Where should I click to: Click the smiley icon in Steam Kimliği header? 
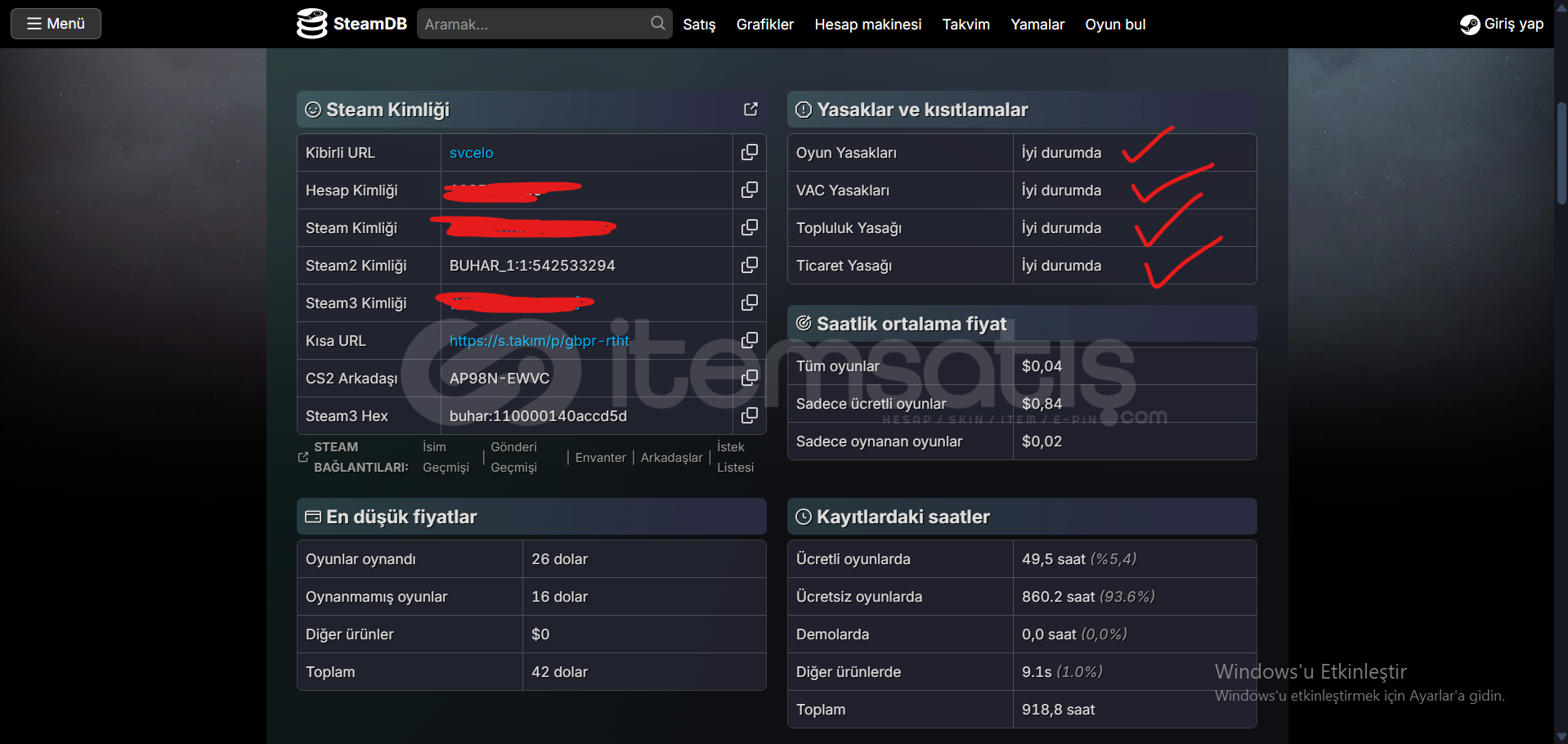(313, 110)
